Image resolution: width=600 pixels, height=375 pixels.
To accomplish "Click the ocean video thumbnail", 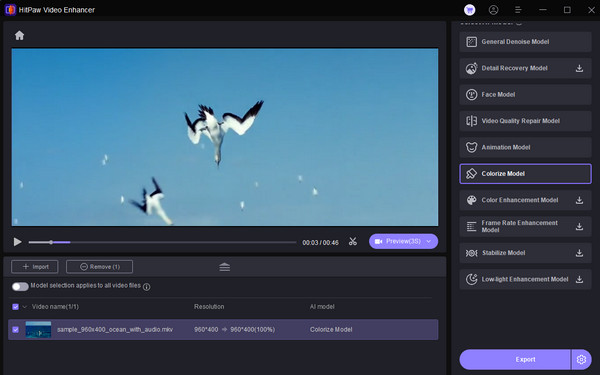I will click(38, 329).
